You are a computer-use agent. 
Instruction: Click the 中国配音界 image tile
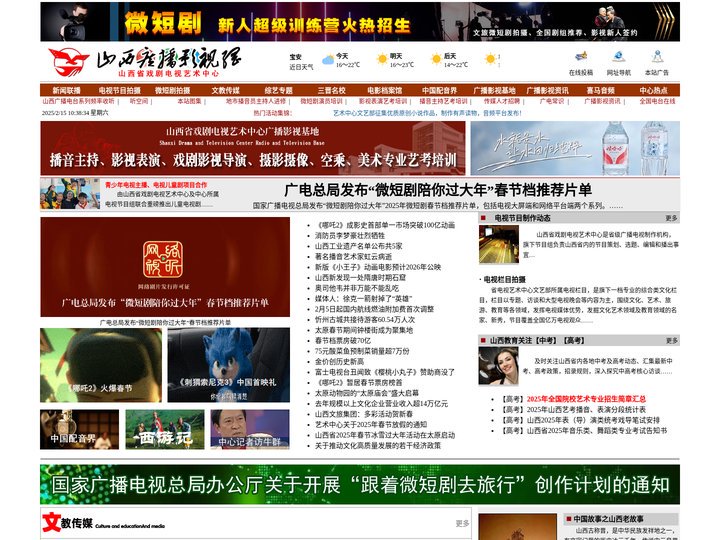point(79,429)
